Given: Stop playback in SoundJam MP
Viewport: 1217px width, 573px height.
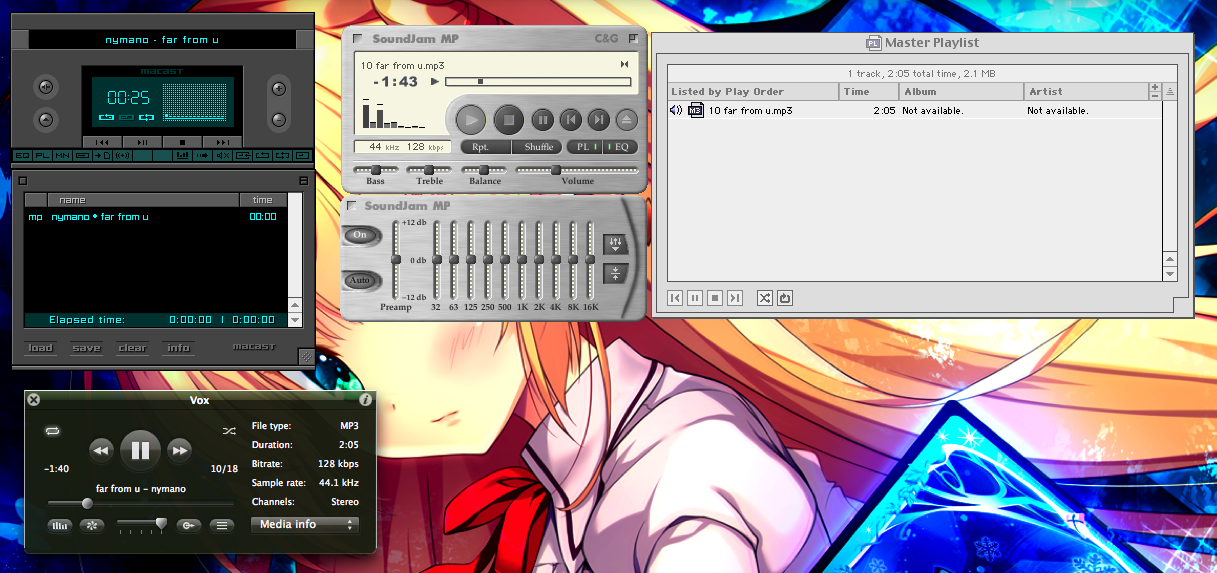Looking at the screenshot, I should point(508,120).
